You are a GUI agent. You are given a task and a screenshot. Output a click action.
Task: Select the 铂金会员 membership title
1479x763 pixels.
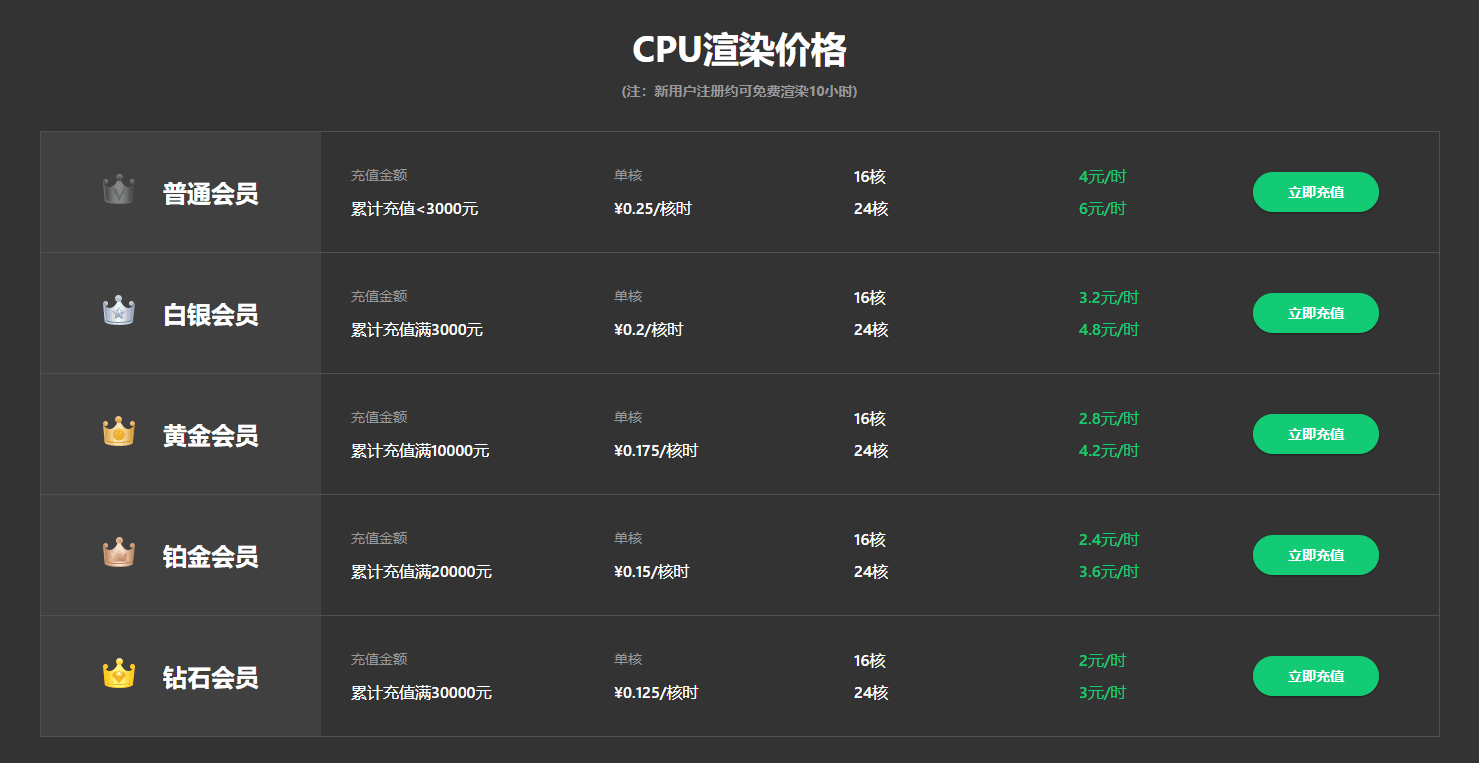coord(210,556)
